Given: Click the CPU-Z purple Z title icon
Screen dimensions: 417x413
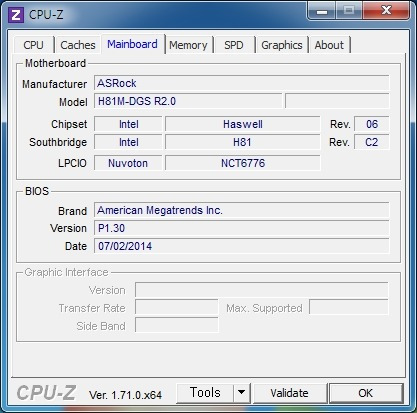Looking at the screenshot, I should [16, 15].
